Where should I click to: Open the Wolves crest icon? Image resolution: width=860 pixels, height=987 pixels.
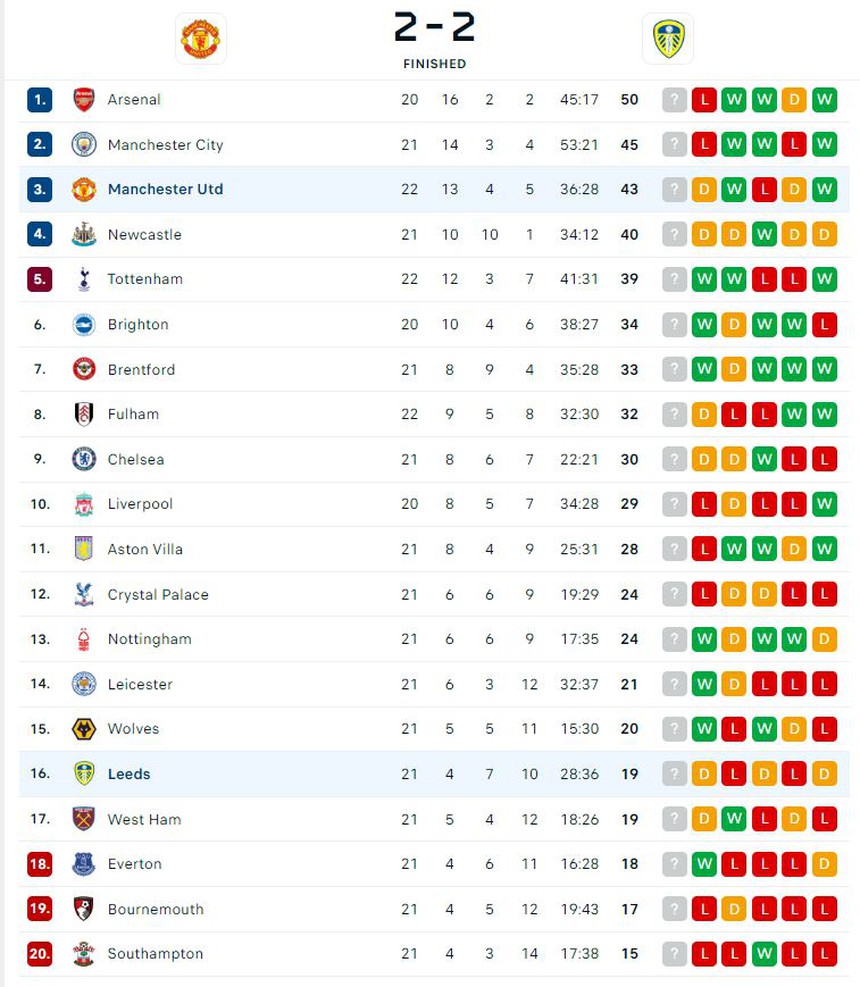coord(84,729)
